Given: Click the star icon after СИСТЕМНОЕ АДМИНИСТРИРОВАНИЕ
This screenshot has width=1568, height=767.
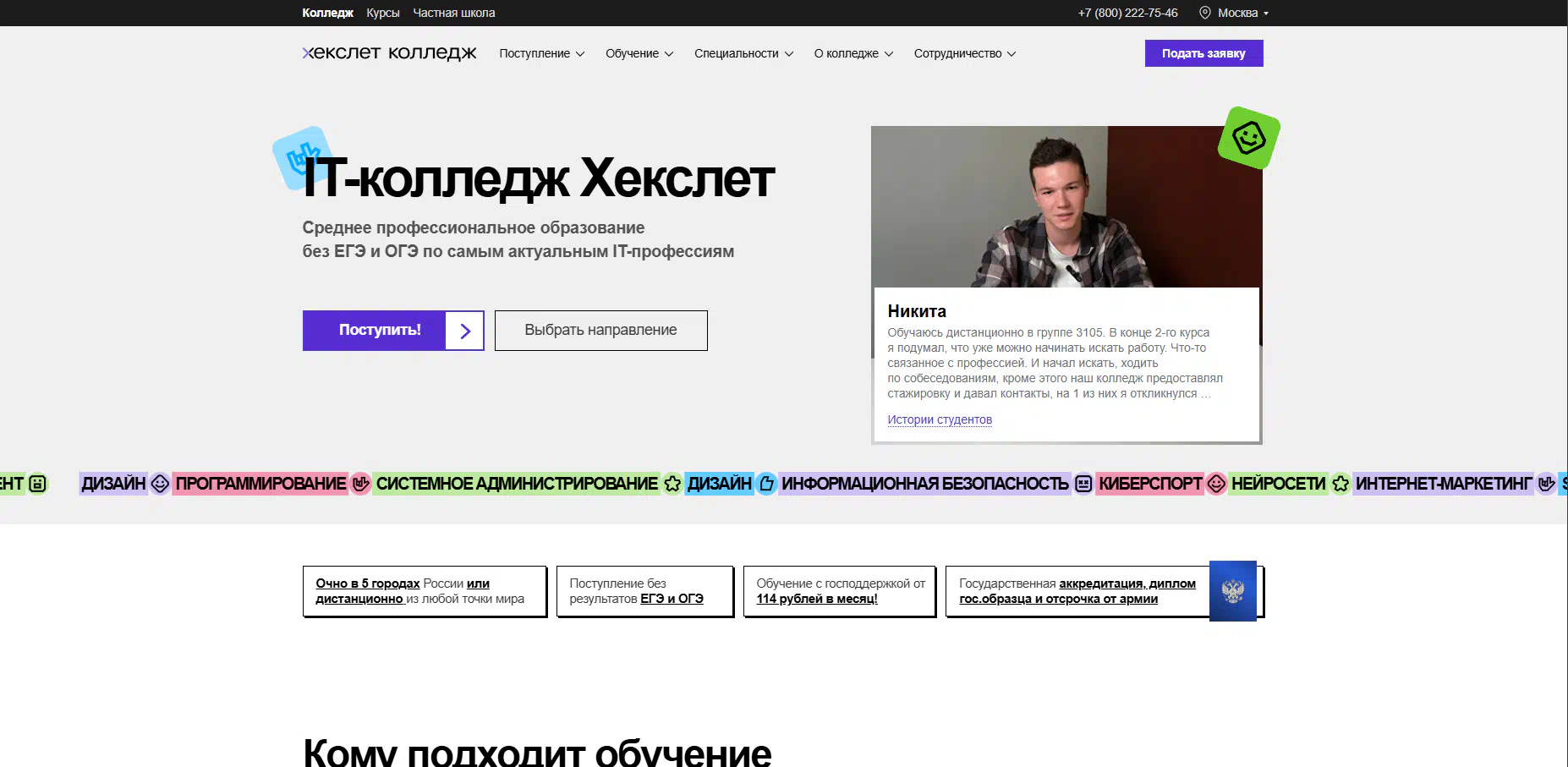Looking at the screenshot, I should tap(672, 484).
